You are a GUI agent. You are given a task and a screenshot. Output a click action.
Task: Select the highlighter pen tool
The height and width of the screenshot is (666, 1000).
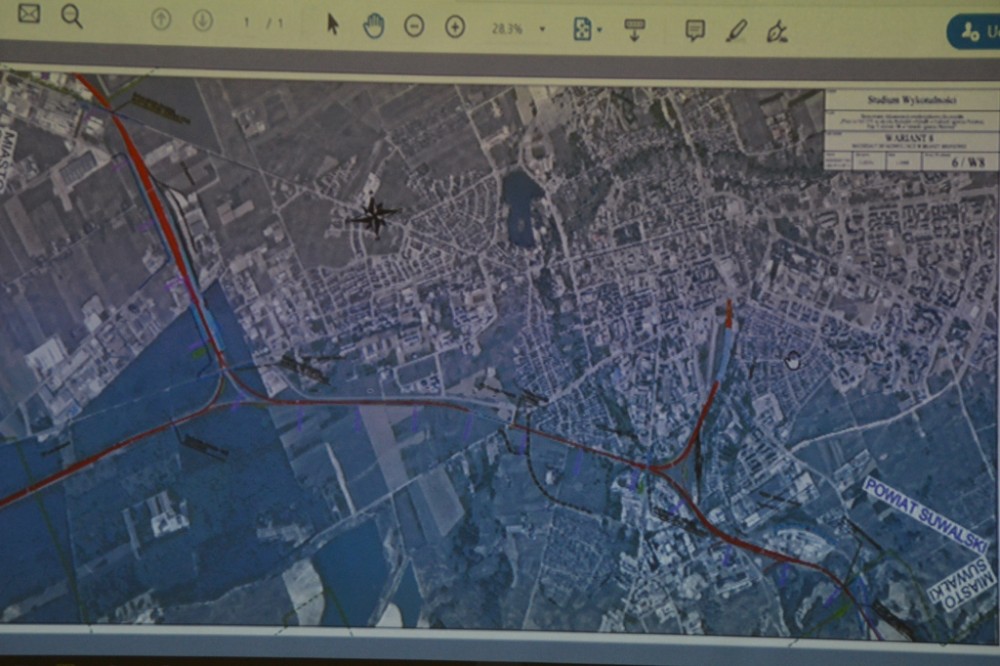coord(736,31)
